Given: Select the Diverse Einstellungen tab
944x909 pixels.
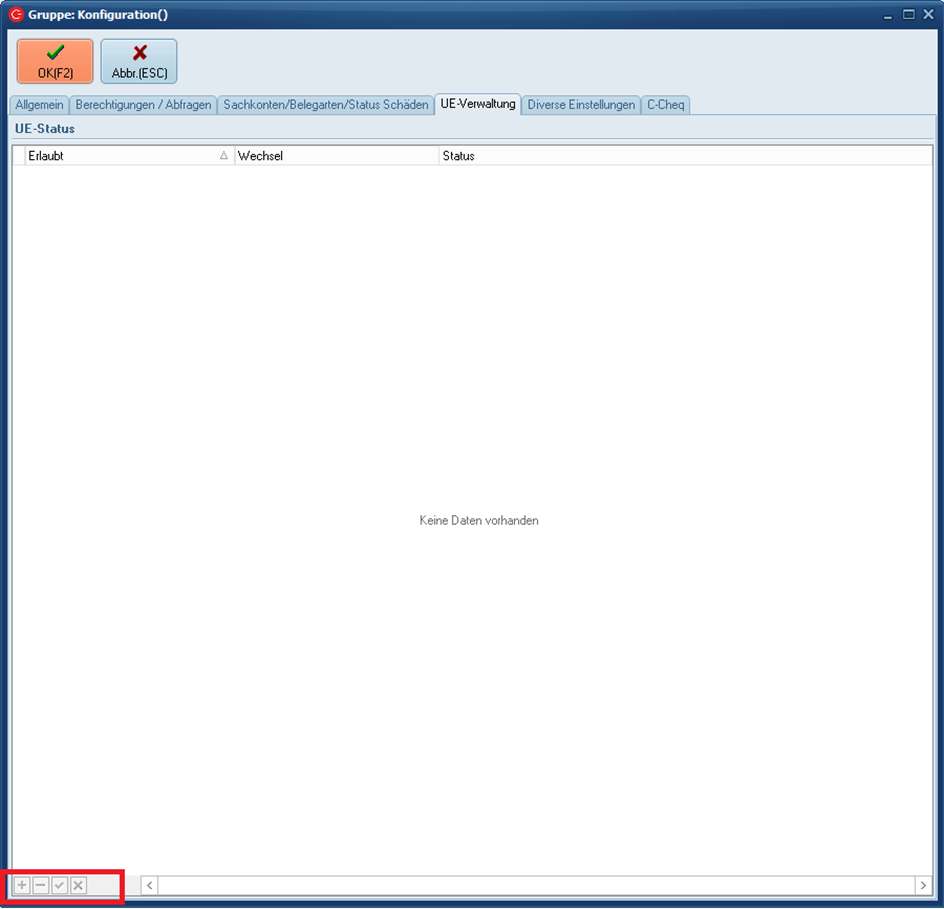Looking at the screenshot, I should [x=581, y=105].
